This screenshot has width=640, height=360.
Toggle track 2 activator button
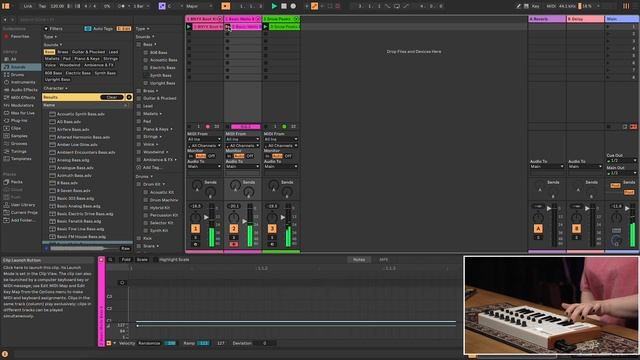click(233, 229)
